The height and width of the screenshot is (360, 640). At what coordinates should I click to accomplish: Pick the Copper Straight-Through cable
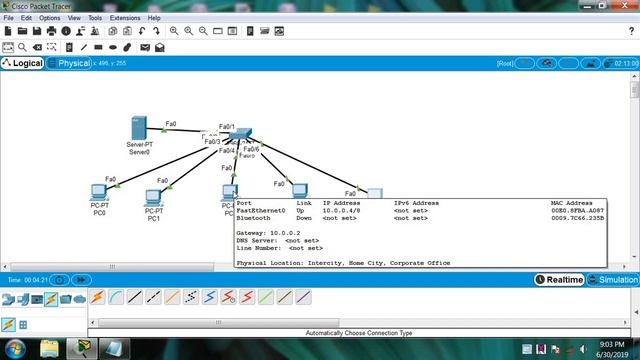(x=135, y=297)
